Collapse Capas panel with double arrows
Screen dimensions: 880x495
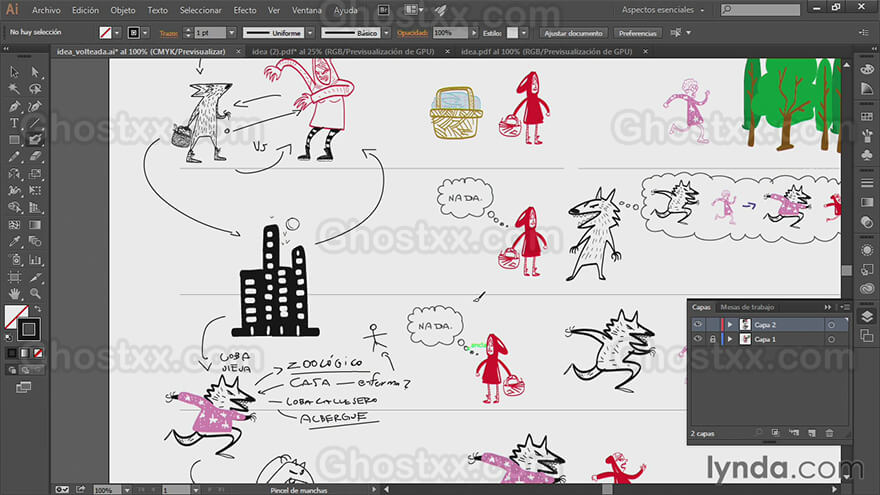[827, 307]
